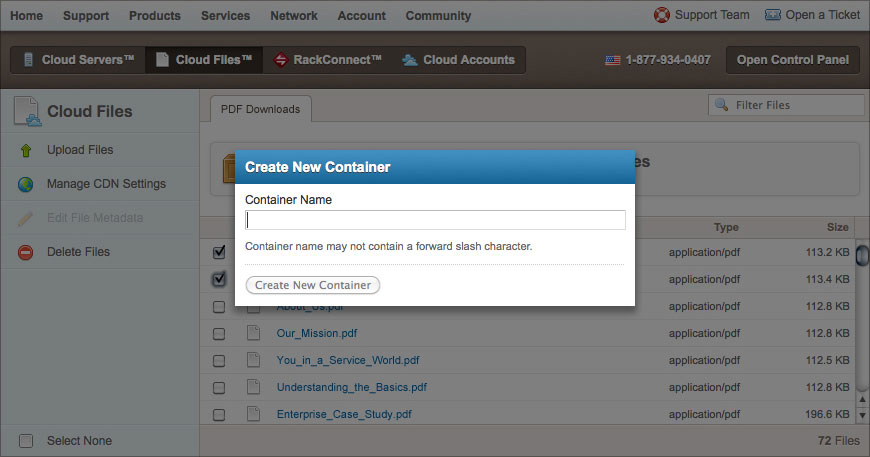Open the Products menu
Screen dimensions: 870x457
[155, 16]
